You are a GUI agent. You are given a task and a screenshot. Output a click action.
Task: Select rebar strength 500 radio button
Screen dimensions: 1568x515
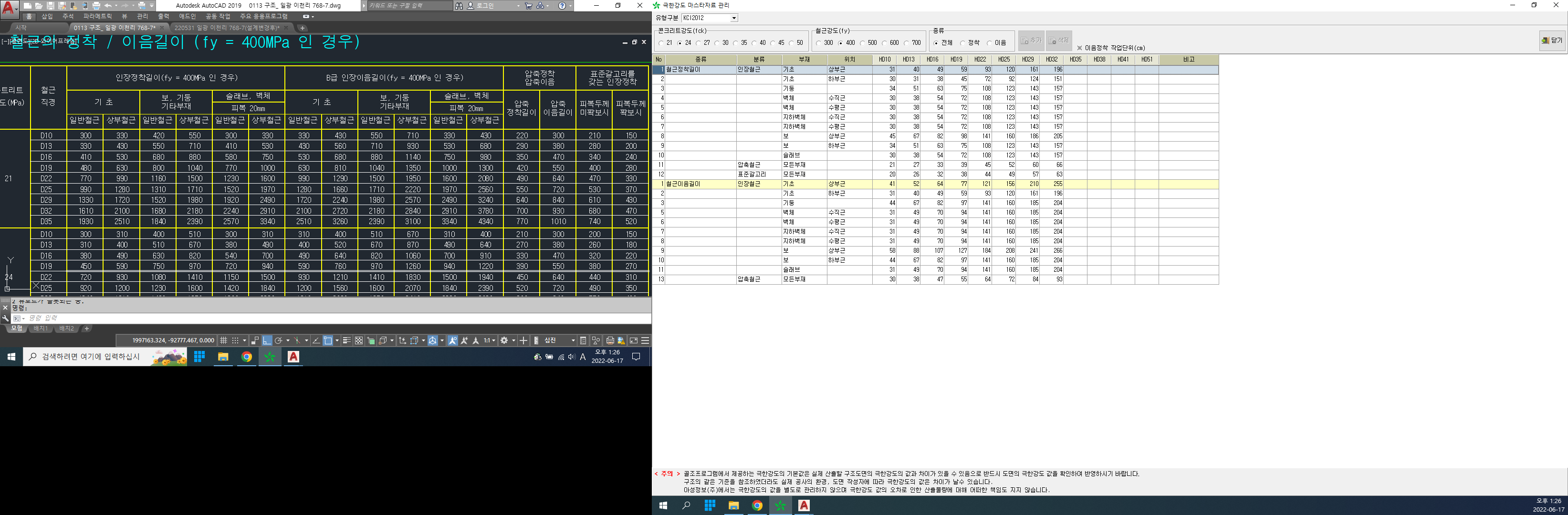[x=863, y=43]
